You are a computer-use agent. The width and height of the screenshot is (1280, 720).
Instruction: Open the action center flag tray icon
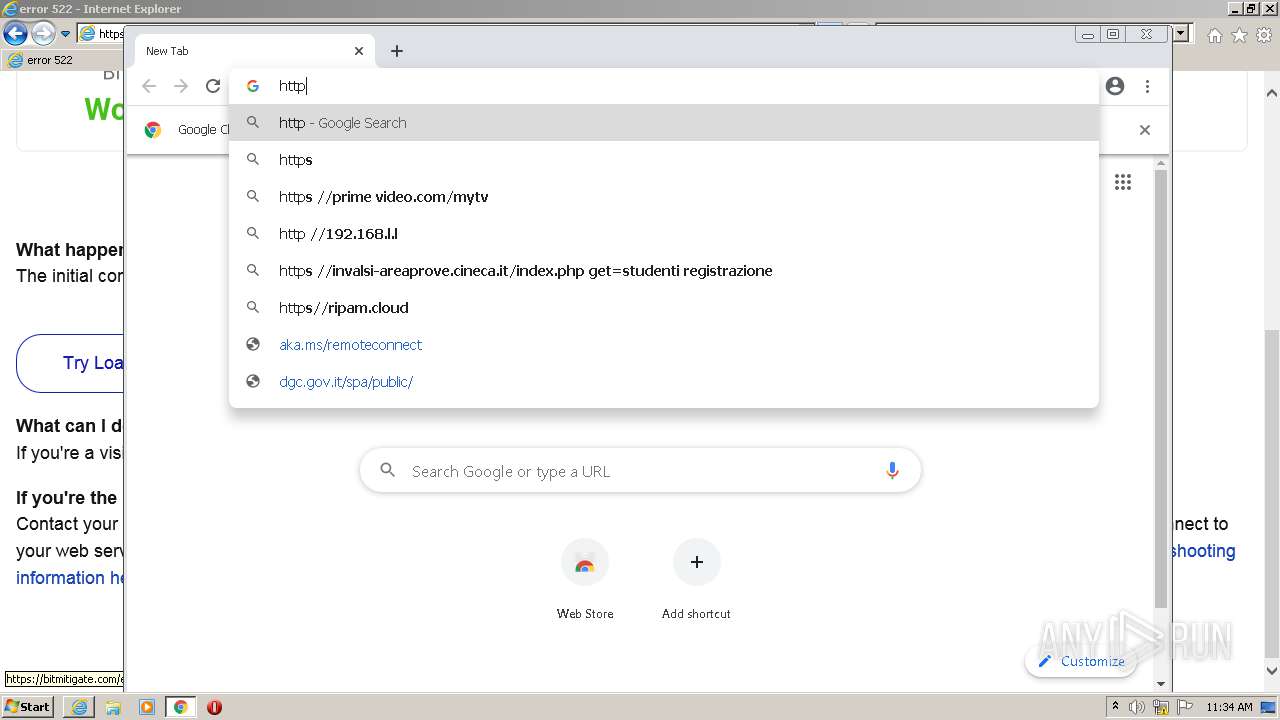point(1184,707)
